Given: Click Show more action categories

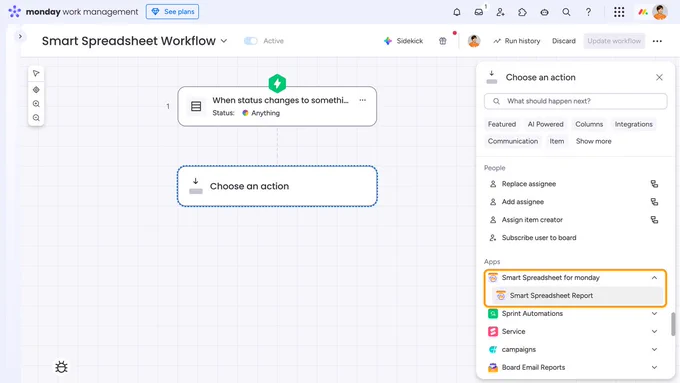Looking at the screenshot, I should tap(593, 141).
